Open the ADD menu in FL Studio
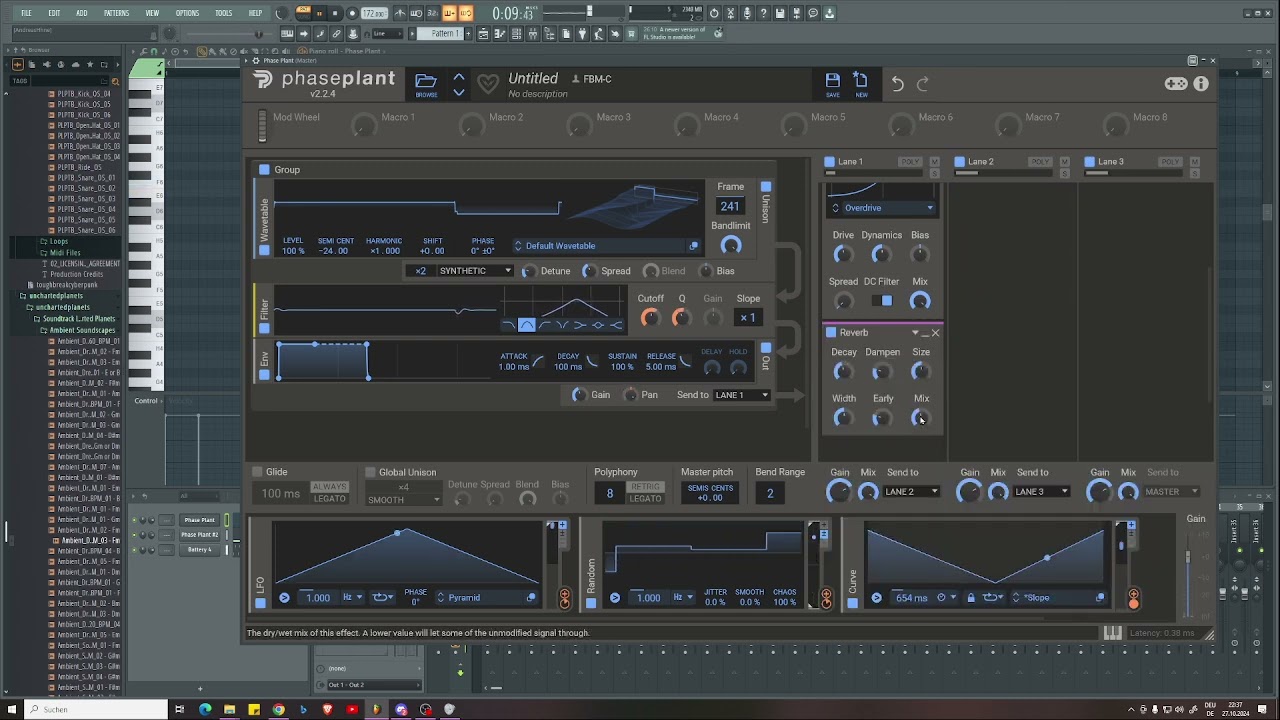Viewport: 1280px width, 720px height. point(81,13)
